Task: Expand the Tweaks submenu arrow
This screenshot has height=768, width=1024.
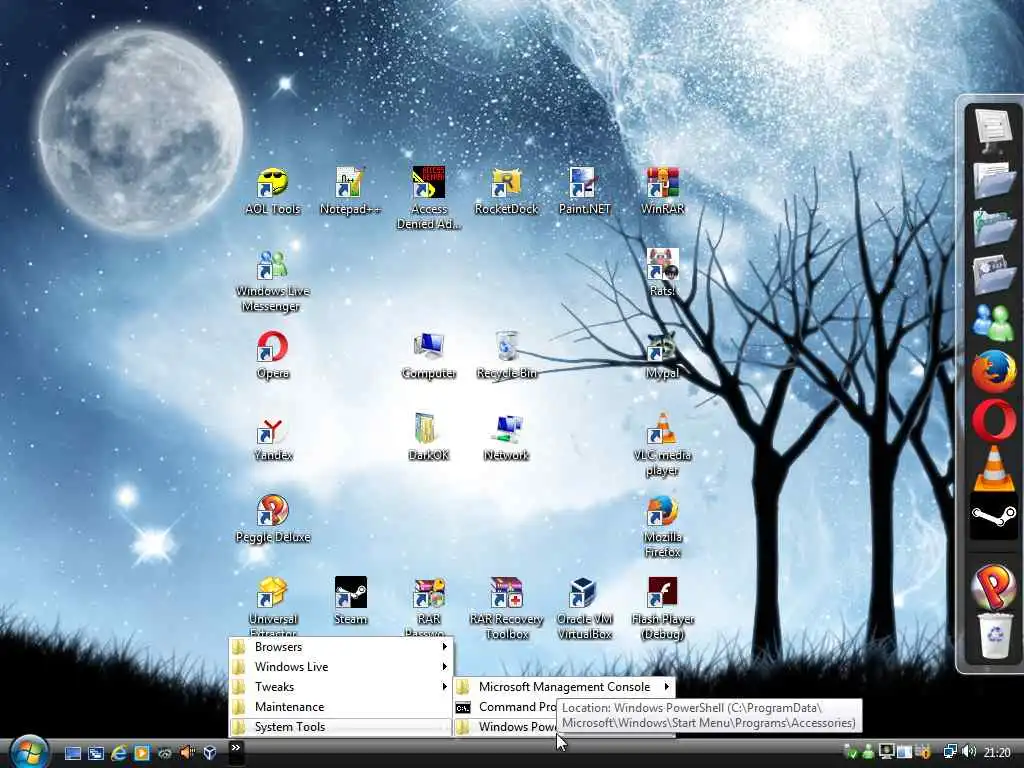Action: (445, 687)
